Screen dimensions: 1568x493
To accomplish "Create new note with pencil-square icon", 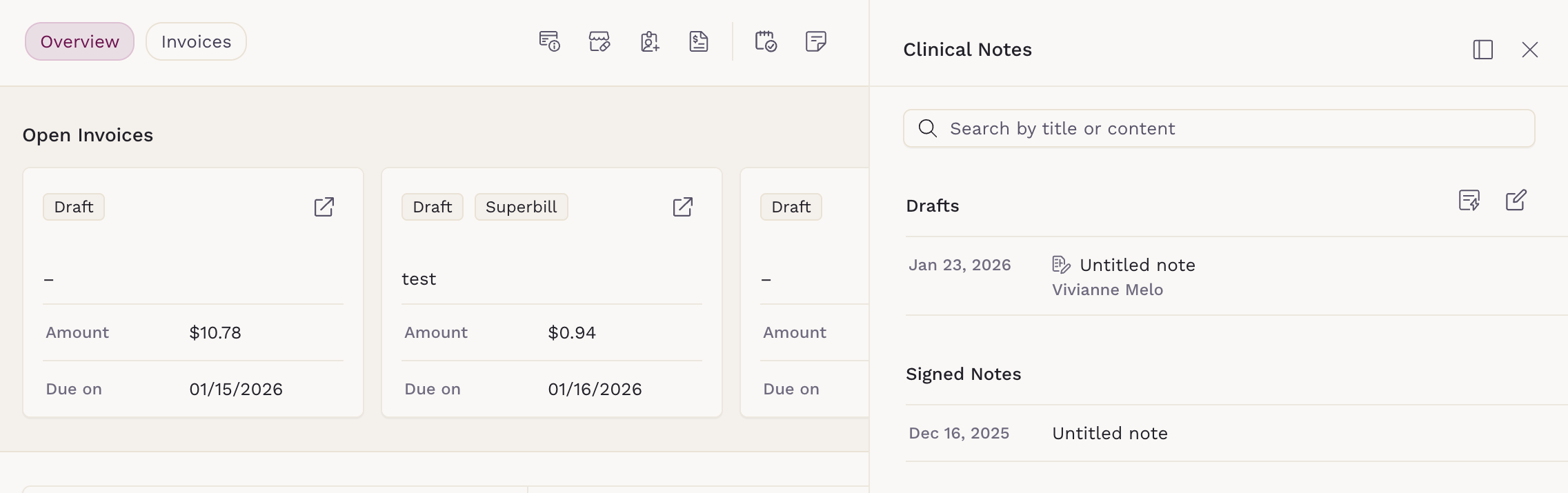I will [x=1516, y=201].
